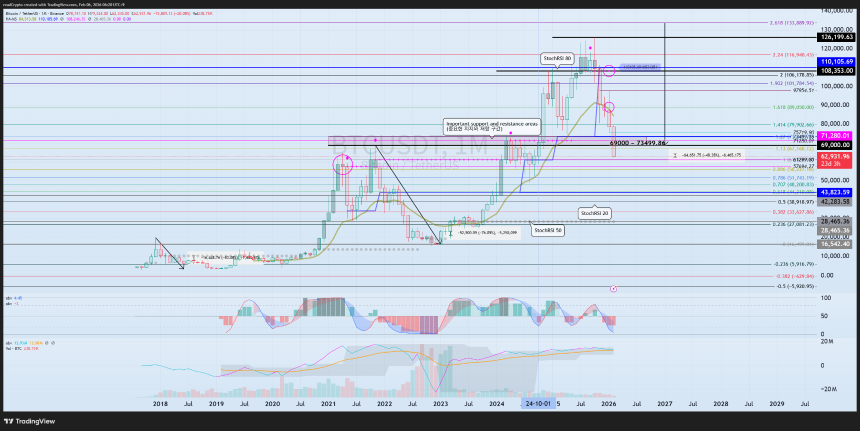Select the StochRSI 50 callout label
The width and height of the screenshot is (860, 431).
(x=548, y=231)
